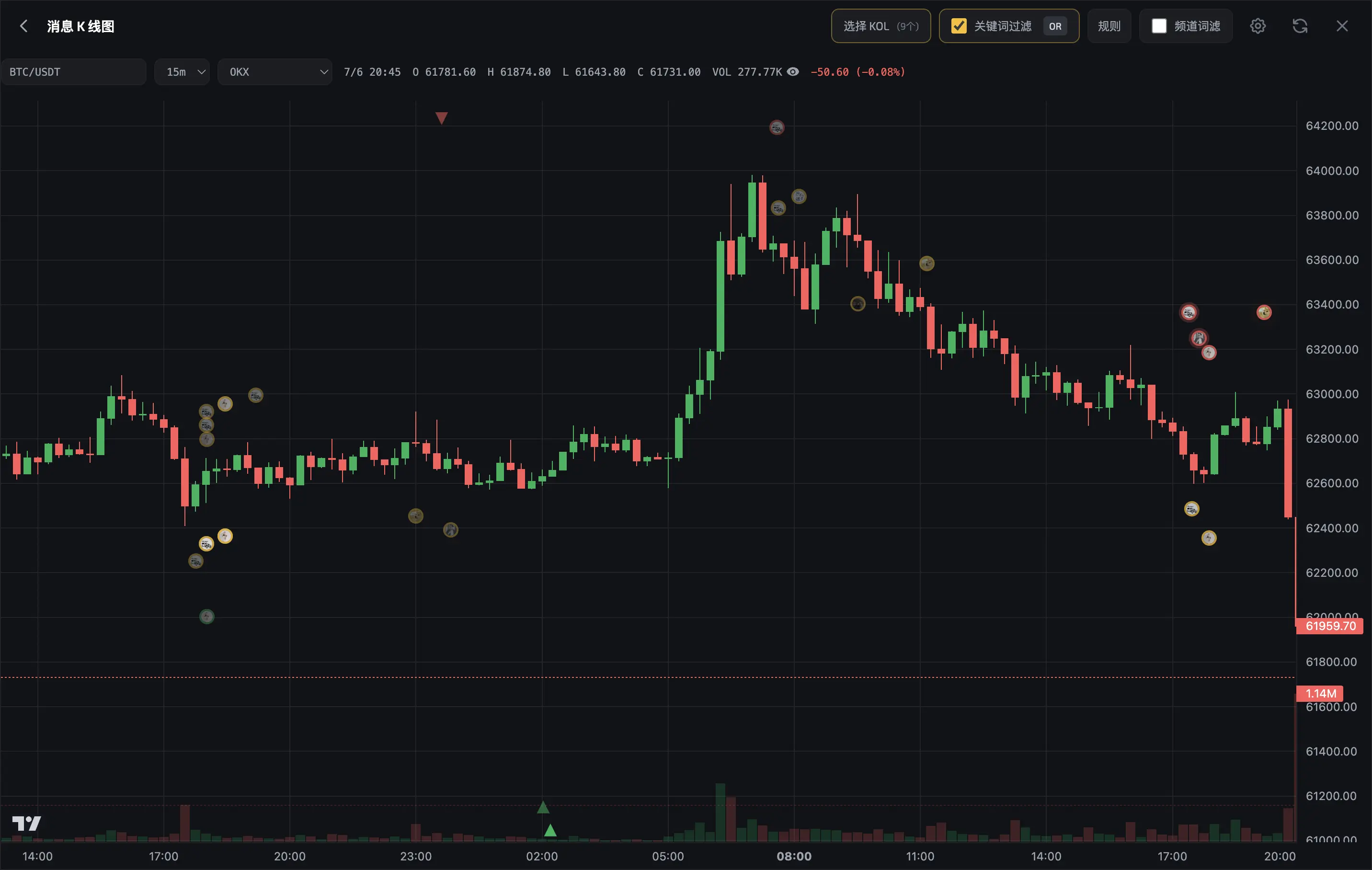Click the TradingView logo
This screenshot has width=1372, height=870.
click(27, 824)
